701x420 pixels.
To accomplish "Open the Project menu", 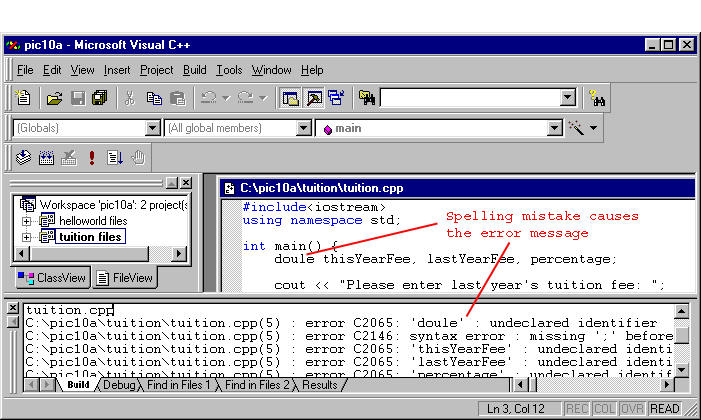I will pos(156,70).
